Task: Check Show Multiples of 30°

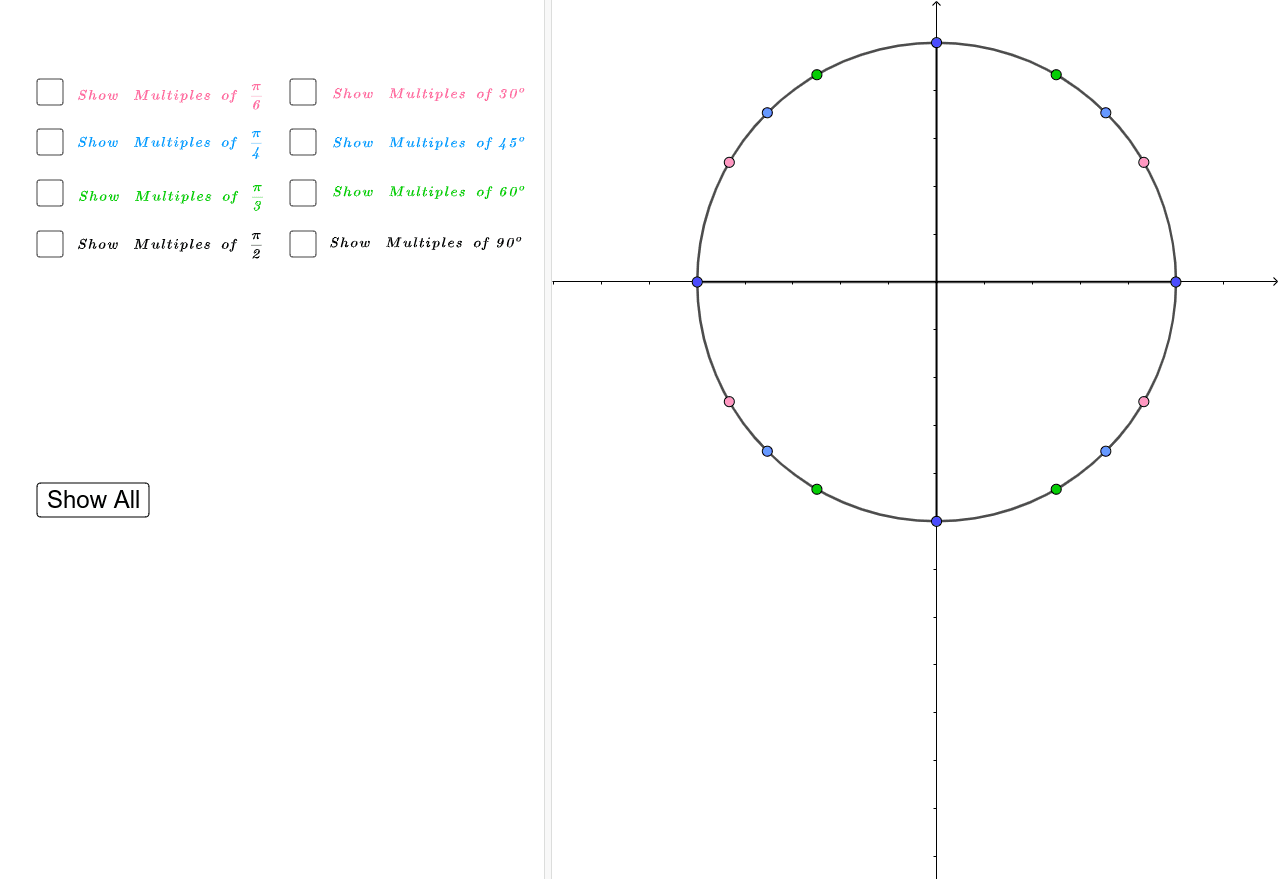Action: pyautogui.click(x=302, y=92)
